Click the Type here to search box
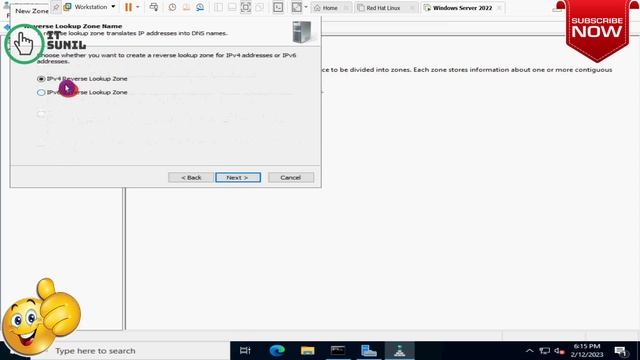The width and height of the screenshot is (640, 360). [131, 351]
